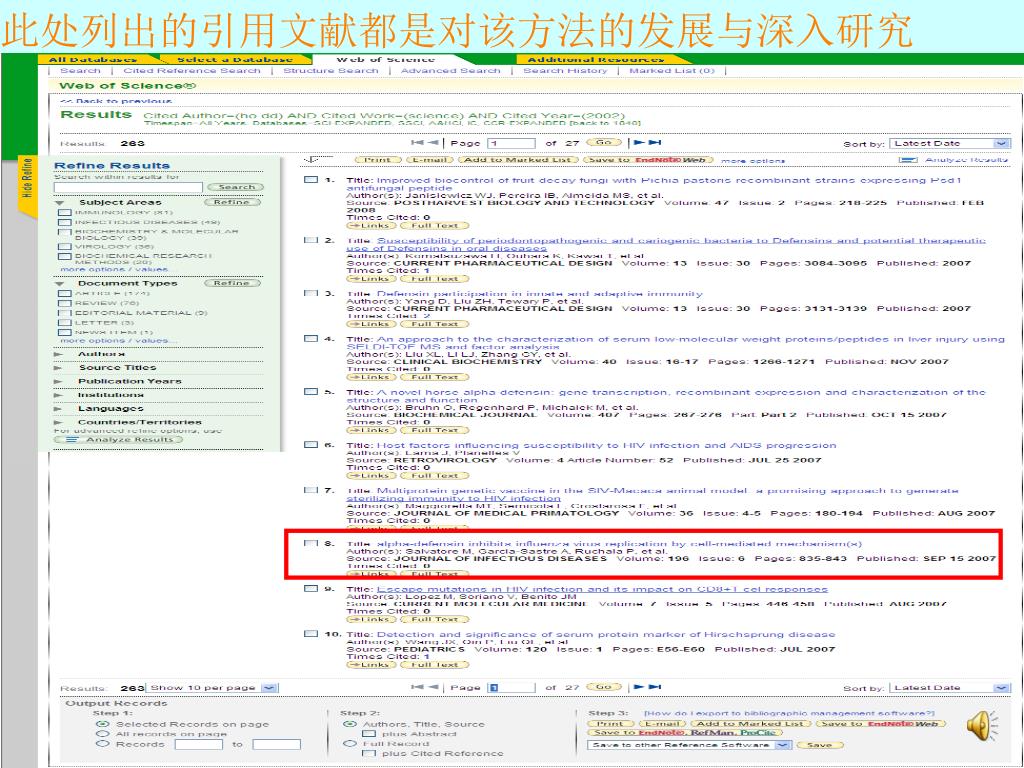Collapse the Subject Areas section
Image resolution: width=1024 pixels, height=768 pixels.
pos(61,203)
